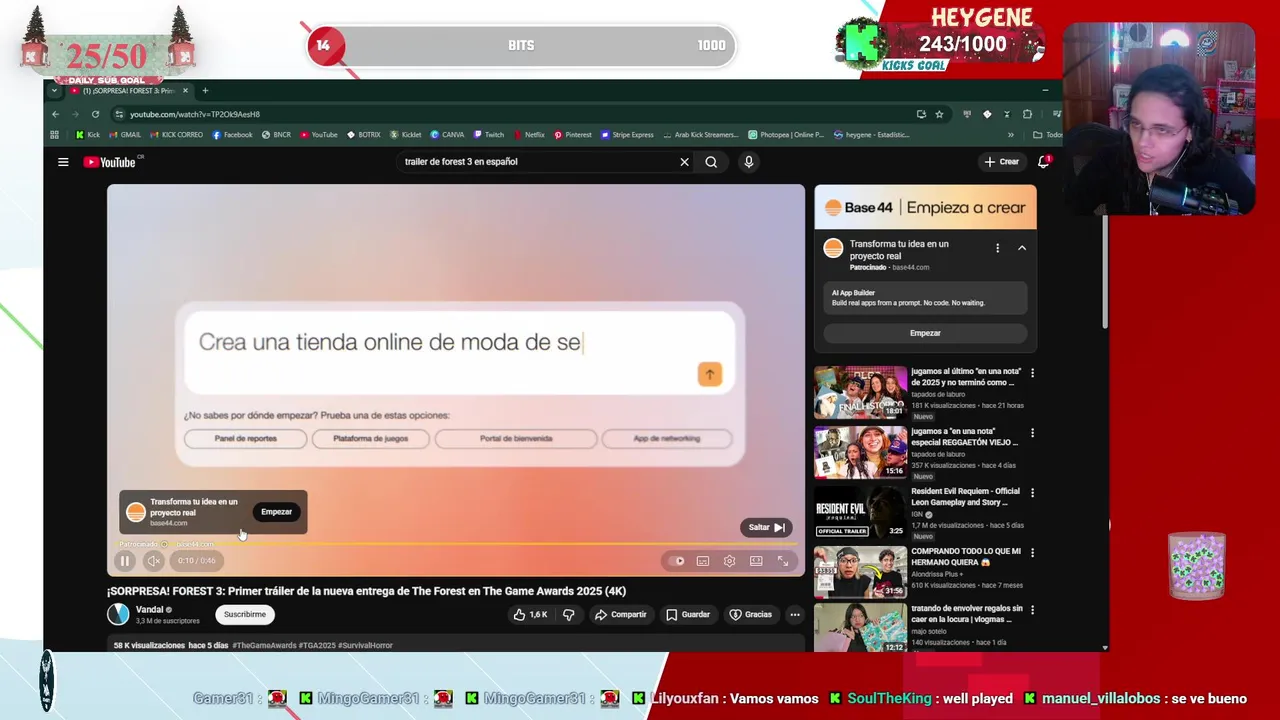Pause the video with the pause button

(125, 561)
